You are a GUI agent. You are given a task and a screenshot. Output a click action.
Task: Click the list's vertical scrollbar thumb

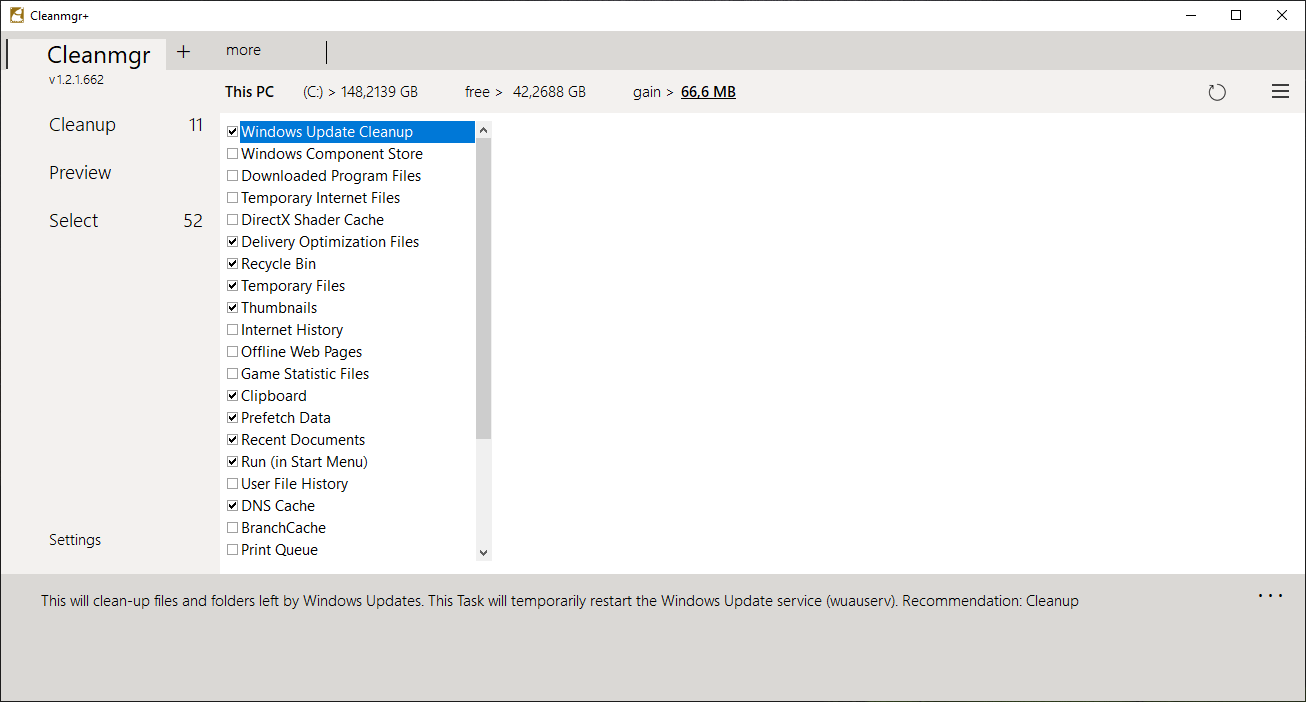(484, 288)
